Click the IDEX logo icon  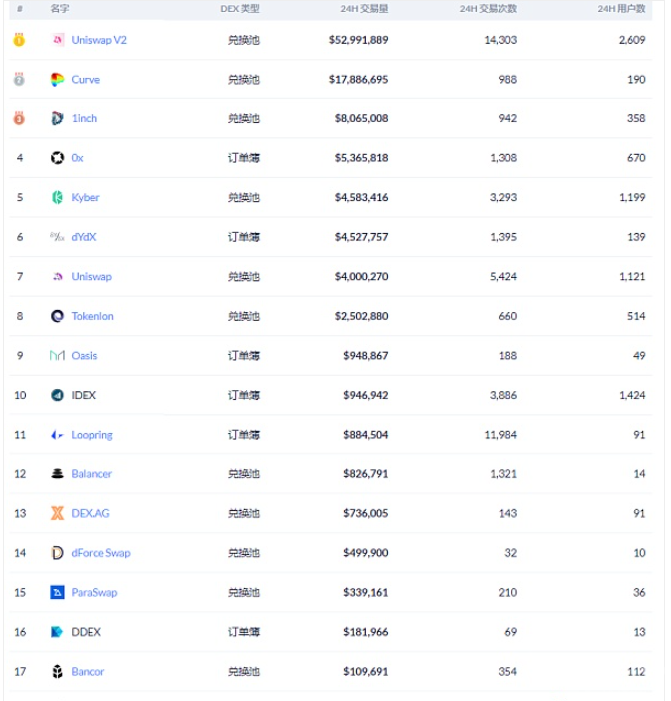click(57, 395)
